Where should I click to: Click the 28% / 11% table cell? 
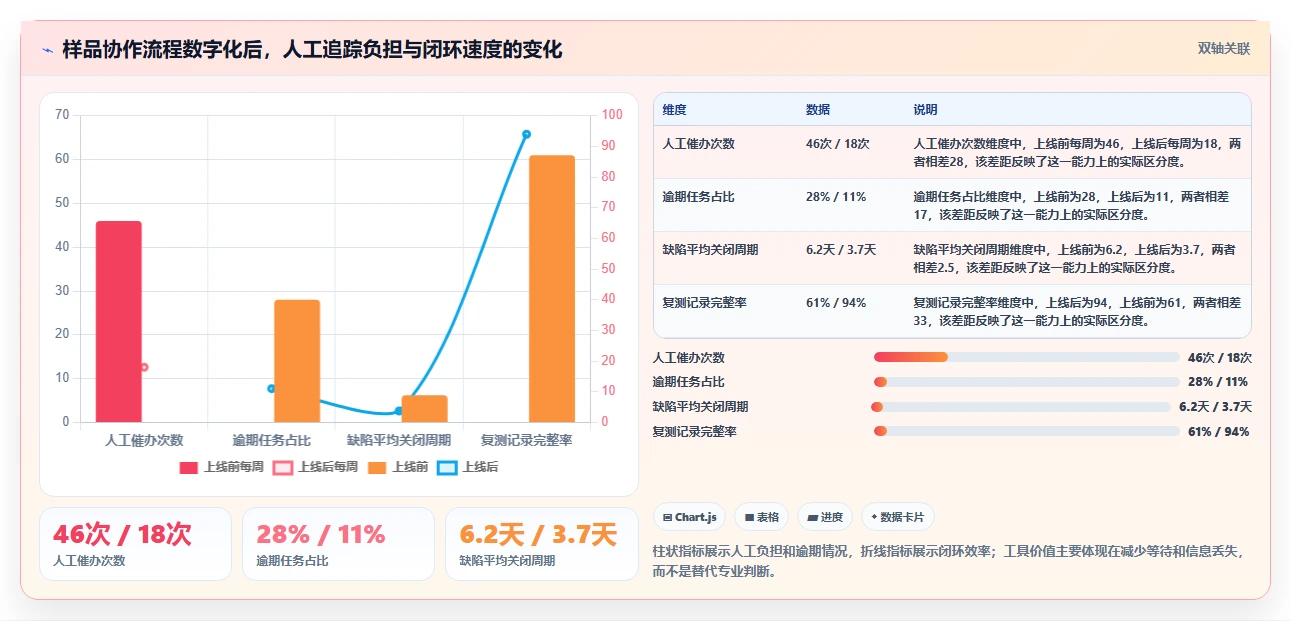836,197
